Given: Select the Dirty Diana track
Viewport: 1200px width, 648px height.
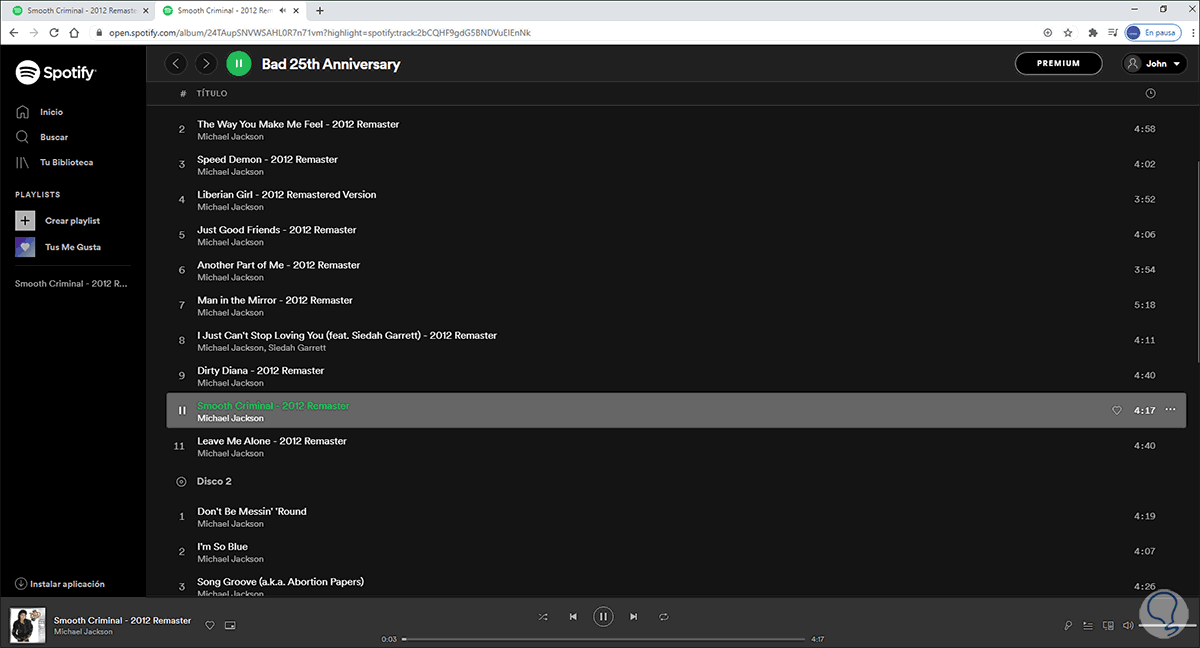Looking at the screenshot, I should (261, 370).
